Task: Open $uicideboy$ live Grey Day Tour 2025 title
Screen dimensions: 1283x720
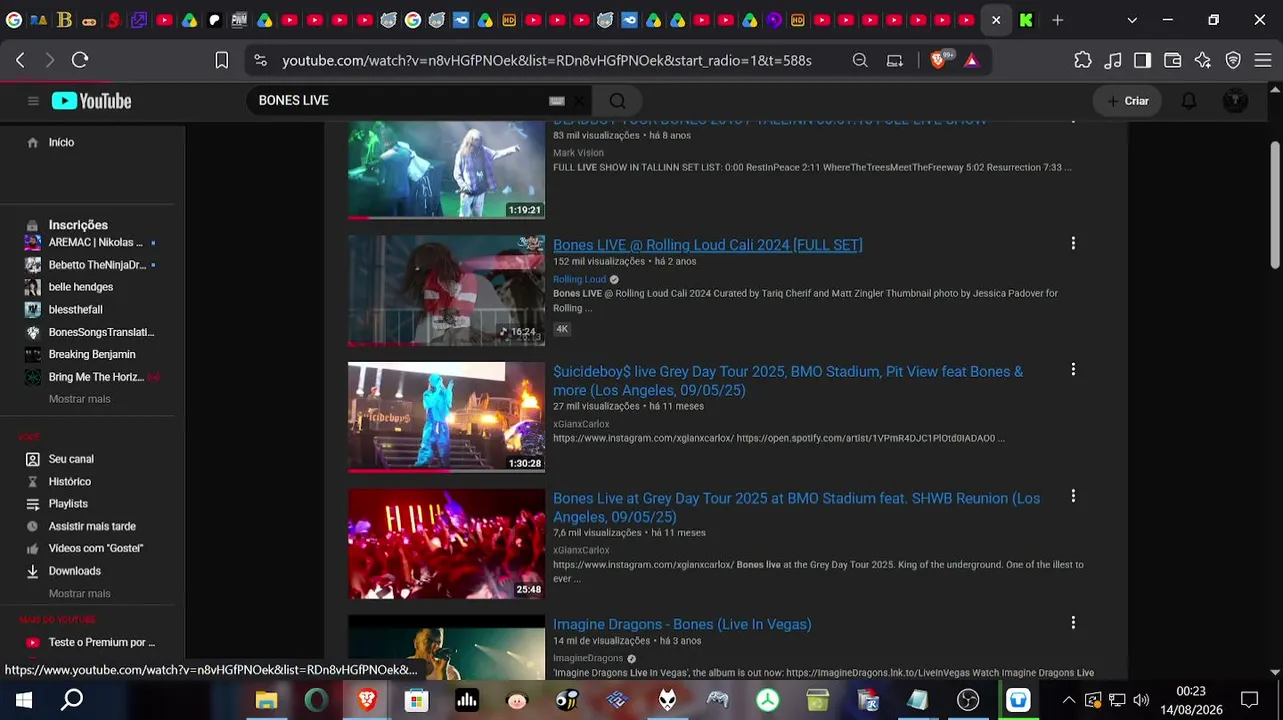Action: [x=788, y=381]
